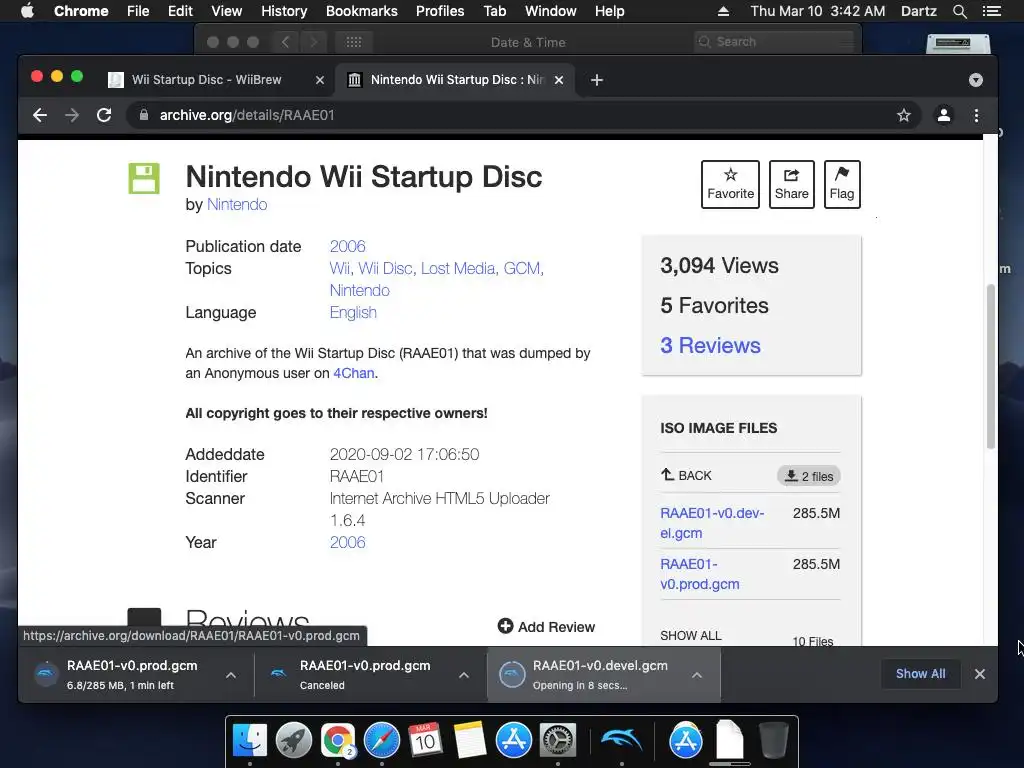Download all with the 2 files button

[808, 476]
